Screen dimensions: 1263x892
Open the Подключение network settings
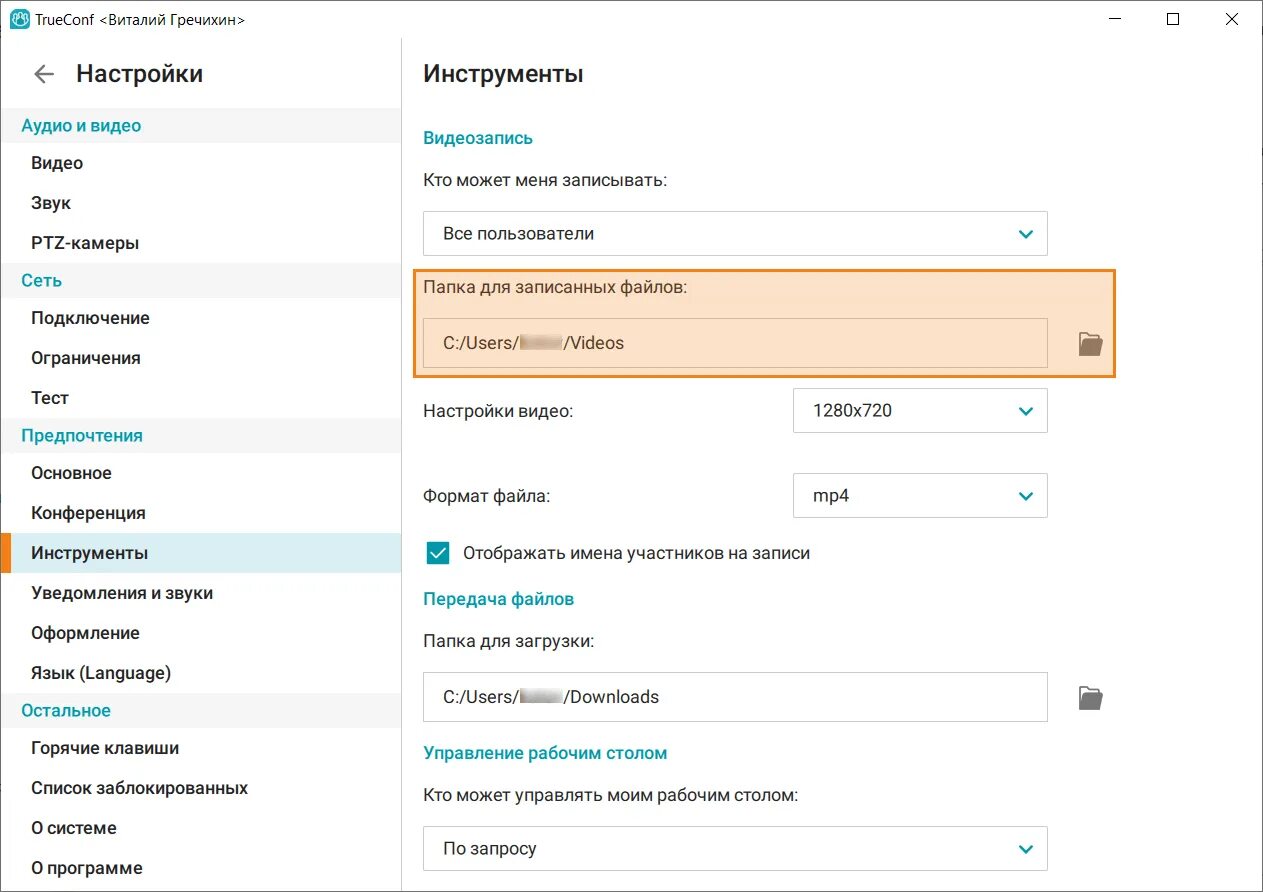[90, 317]
